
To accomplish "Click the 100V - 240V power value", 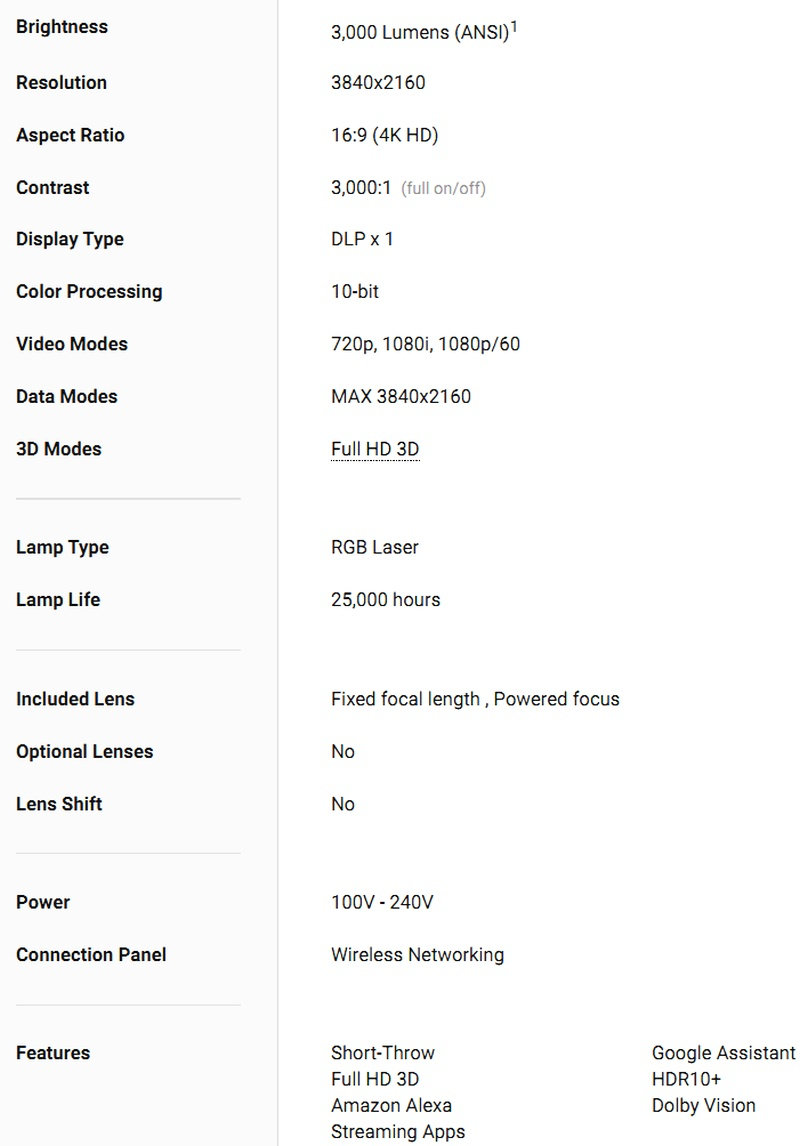I will pyautogui.click(x=382, y=903).
